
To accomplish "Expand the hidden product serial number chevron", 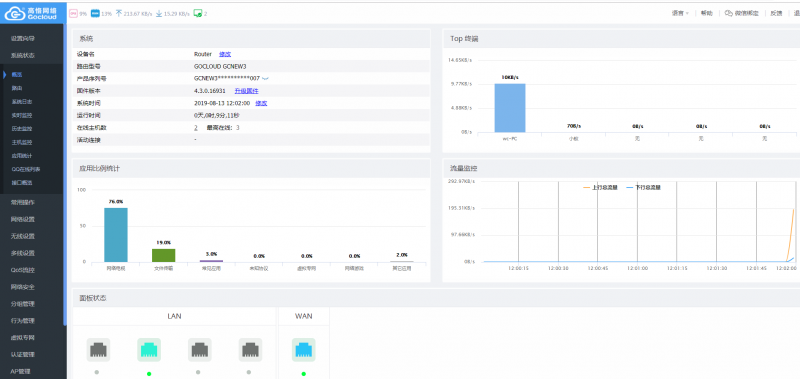I will [x=265, y=79].
